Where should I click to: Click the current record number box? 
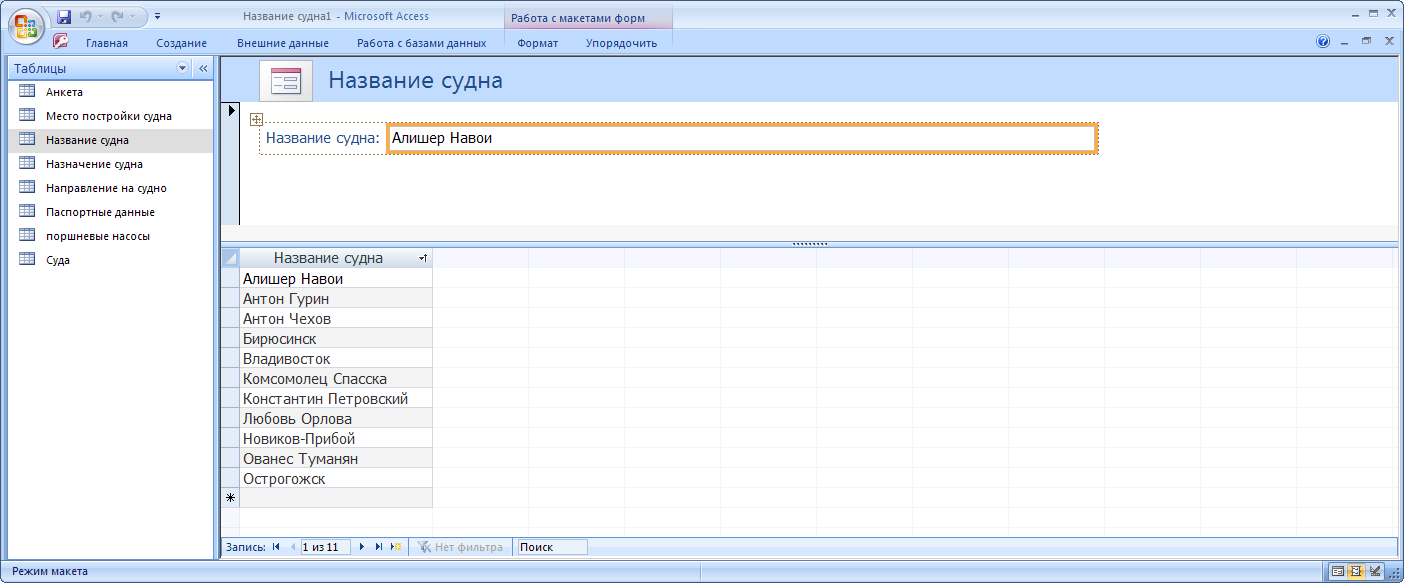pyautogui.click(x=325, y=547)
